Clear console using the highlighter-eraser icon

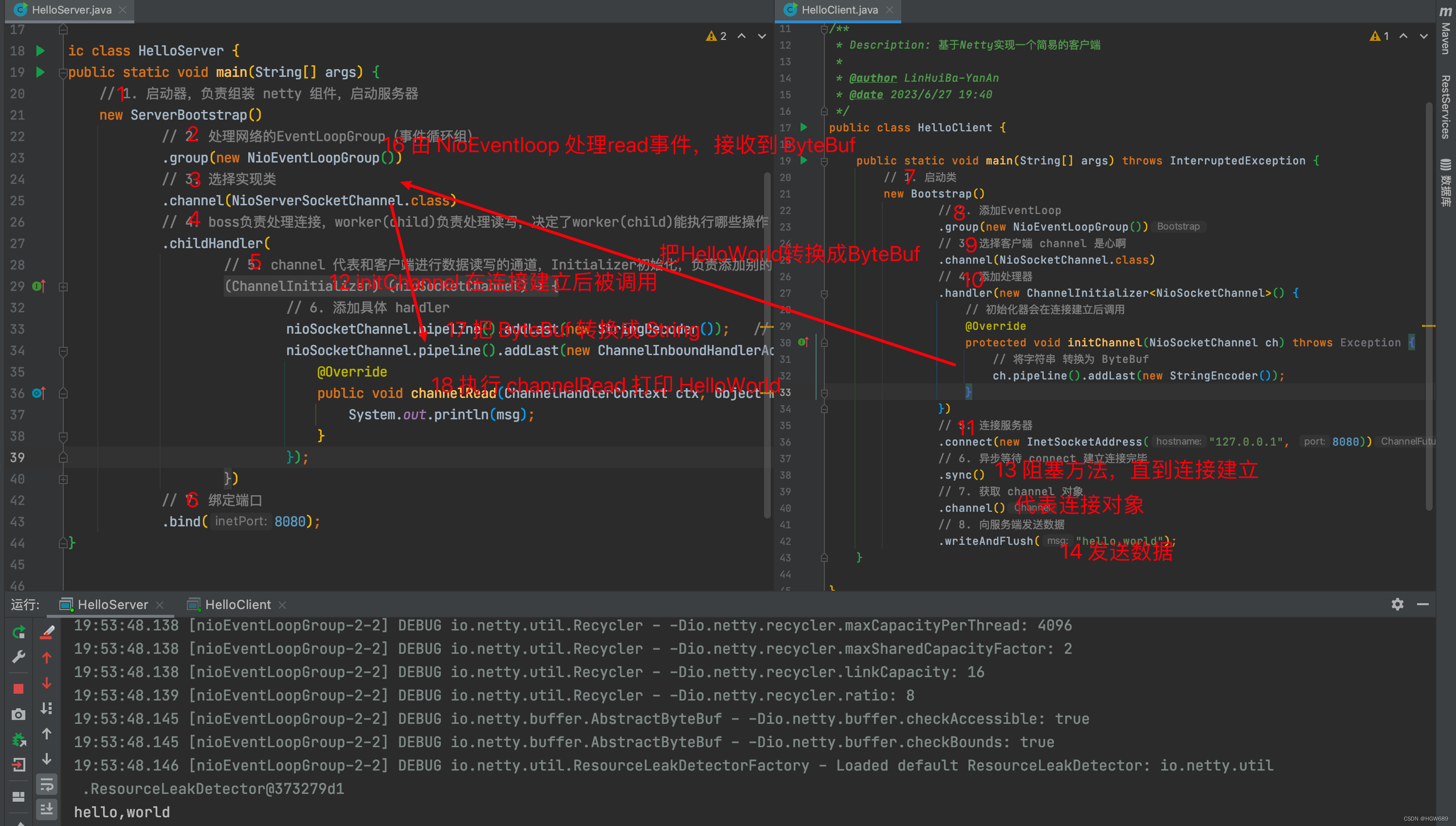point(47,631)
